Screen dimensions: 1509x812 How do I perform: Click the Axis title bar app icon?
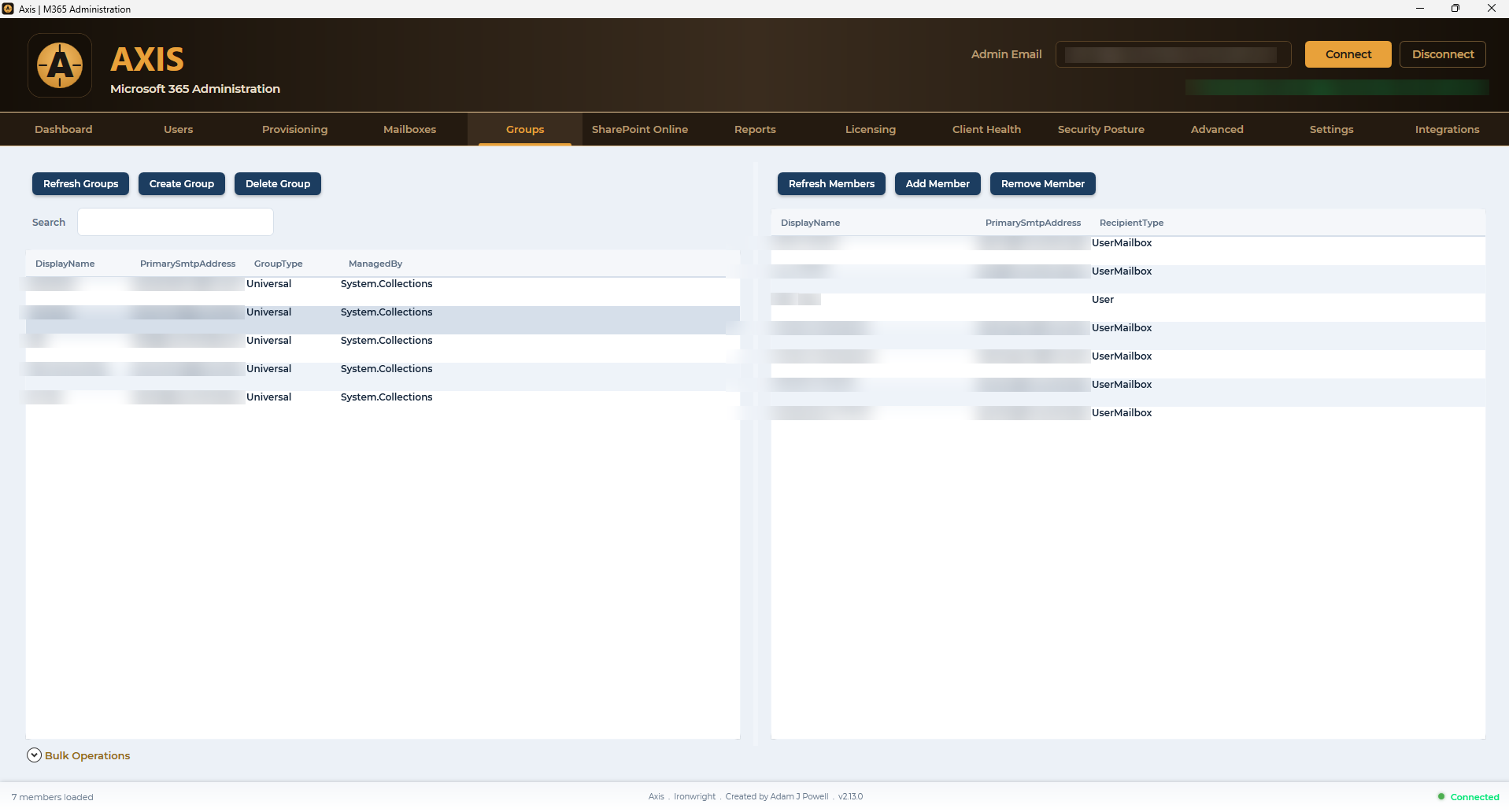point(8,9)
